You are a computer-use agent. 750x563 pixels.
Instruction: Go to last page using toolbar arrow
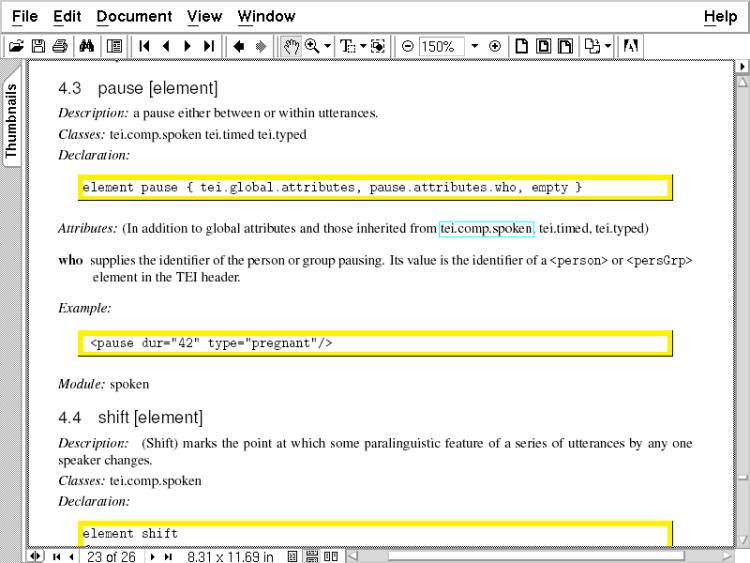coord(208,46)
